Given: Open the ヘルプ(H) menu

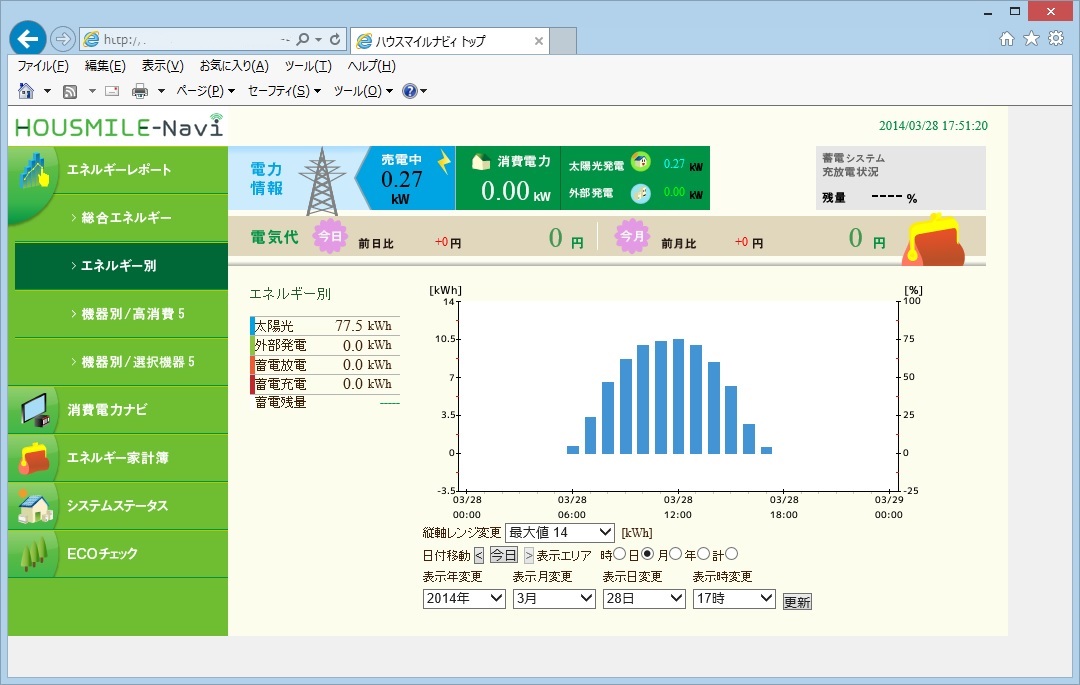Looking at the screenshot, I should click(371, 66).
